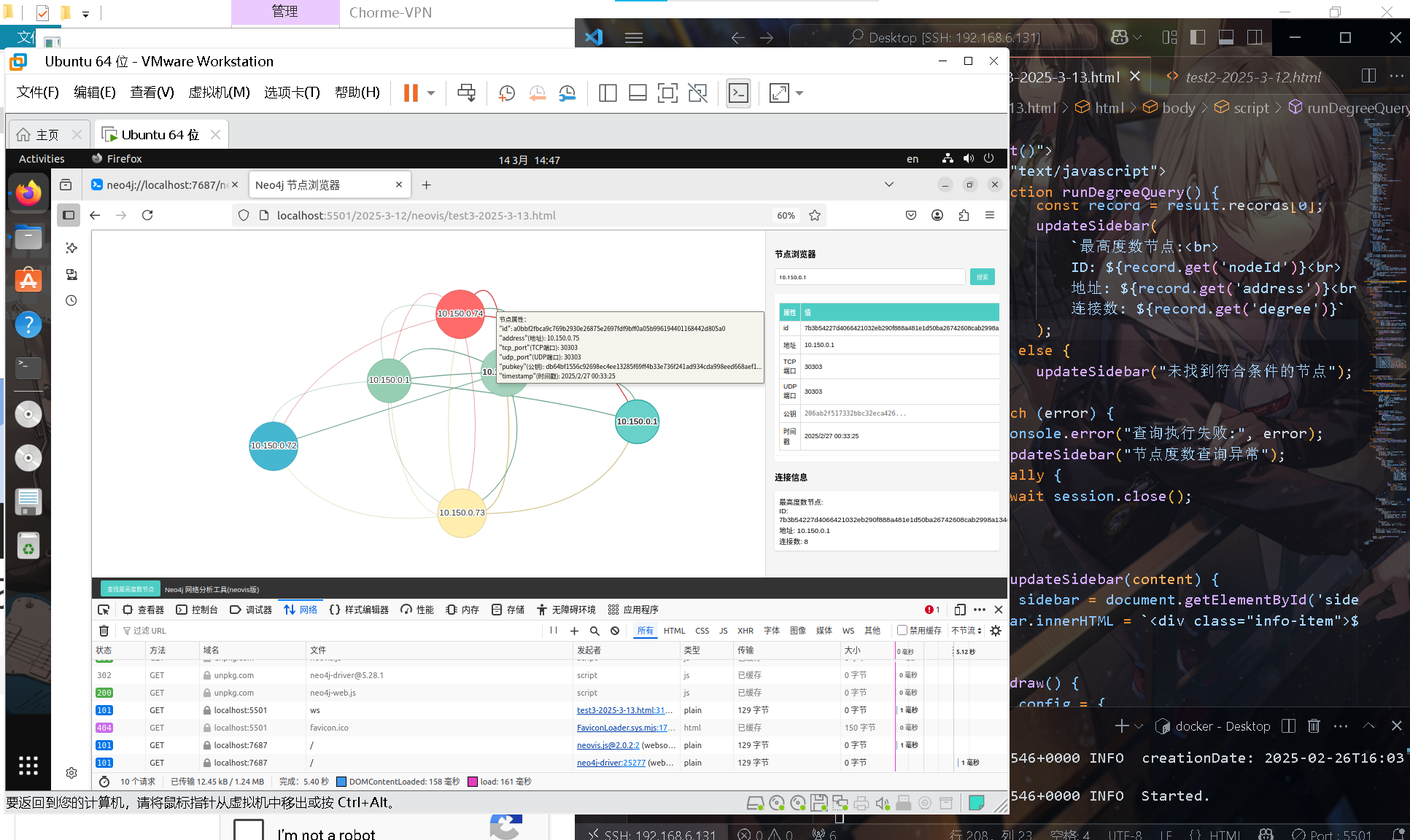1410x840 pixels.
Task: Toggle the VMware thumbnail bar view
Action: [x=638, y=93]
